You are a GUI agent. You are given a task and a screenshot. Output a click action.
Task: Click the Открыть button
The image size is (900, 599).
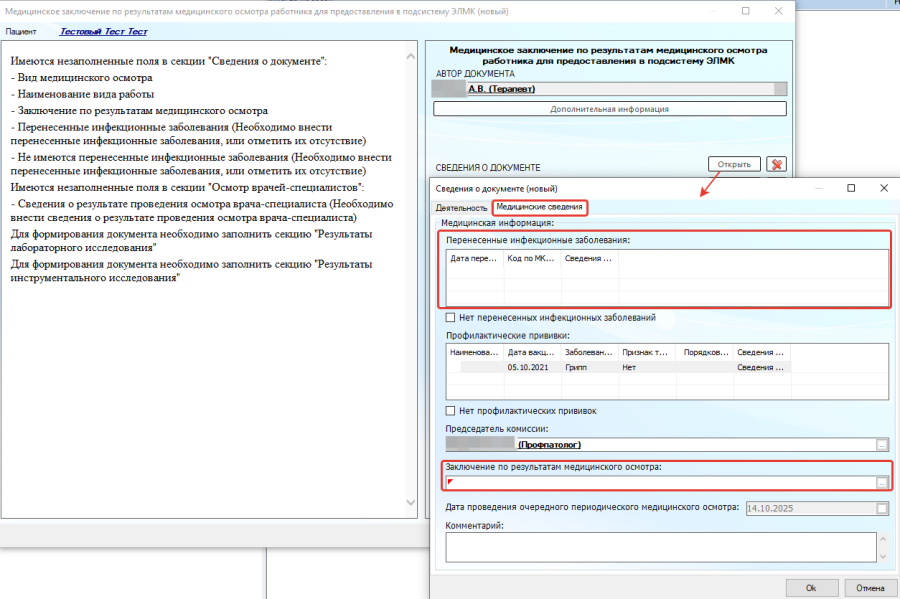[x=734, y=164]
